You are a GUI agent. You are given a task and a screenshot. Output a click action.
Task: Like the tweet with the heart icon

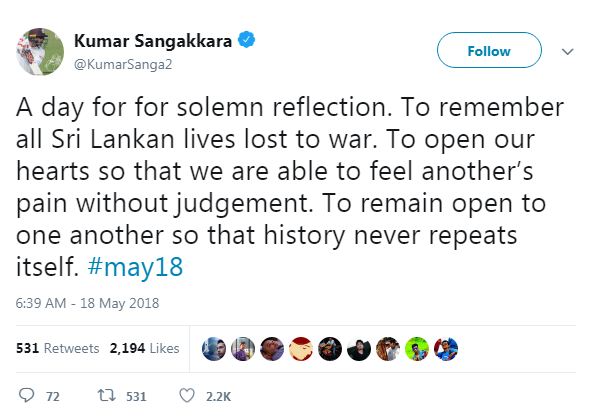(x=187, y=395)
